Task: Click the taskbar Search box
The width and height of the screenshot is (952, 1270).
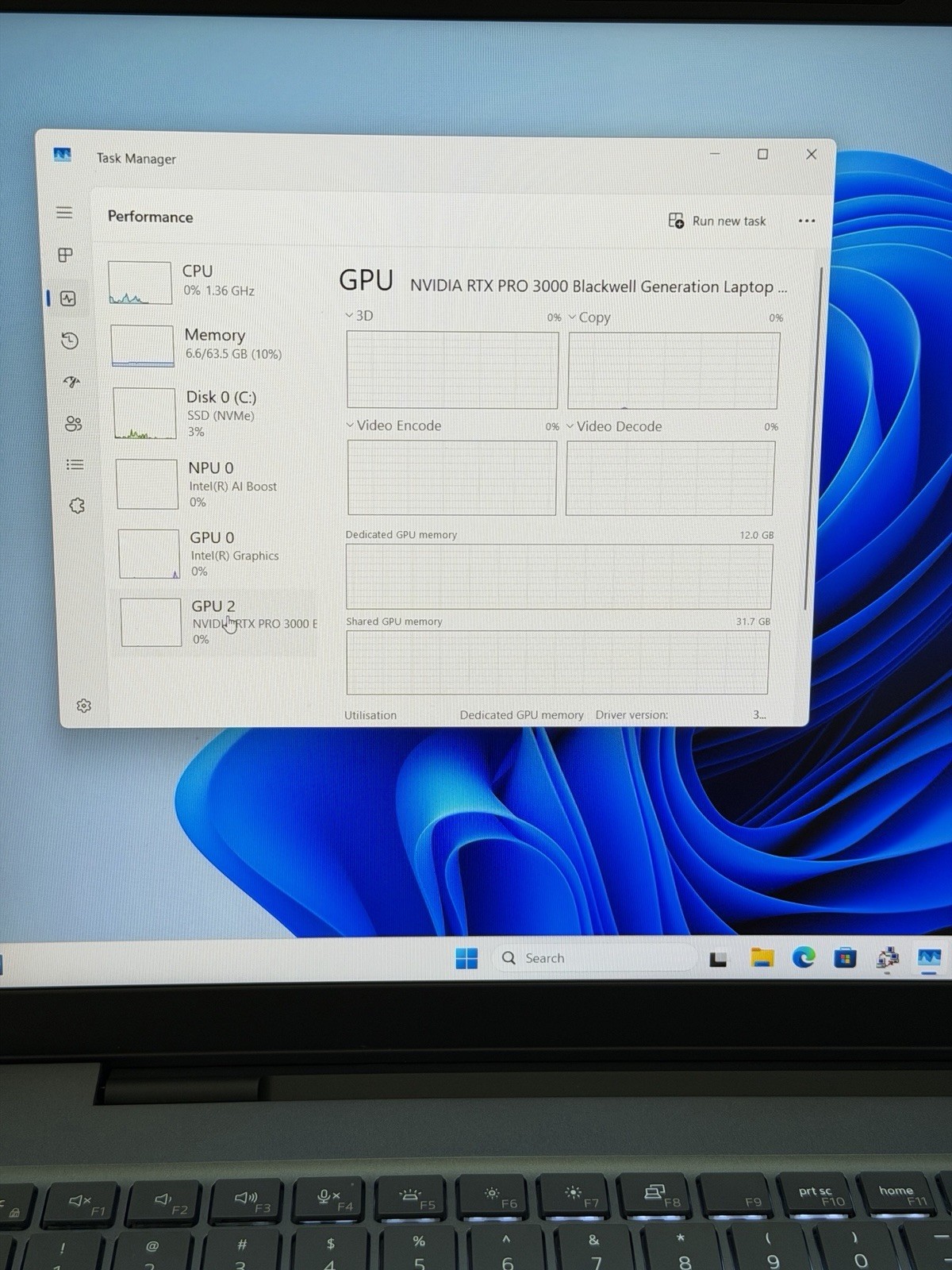Action: click(595, 958)
